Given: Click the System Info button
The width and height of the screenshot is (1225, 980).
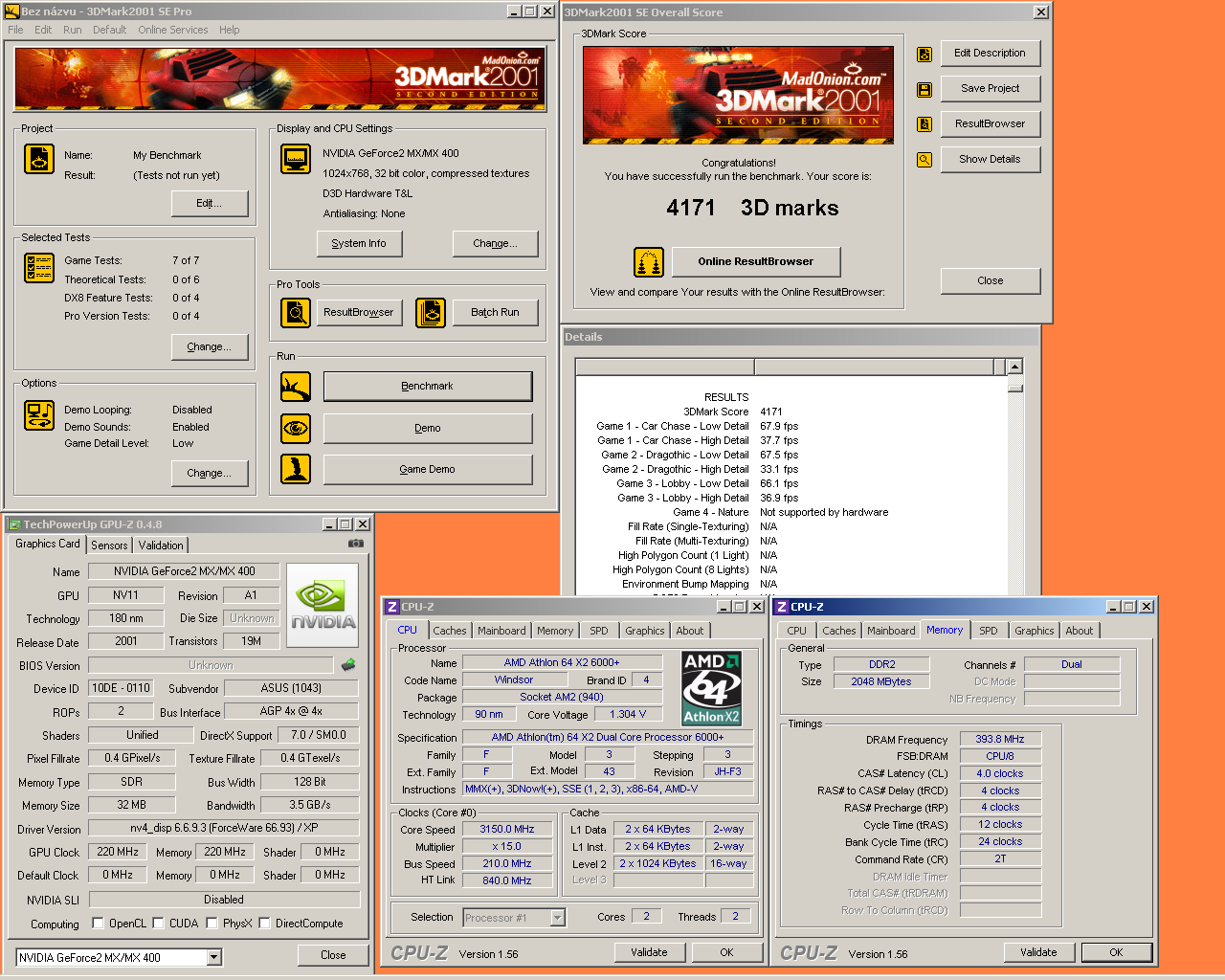Looking at the screenshot, I should (x=359, y=243).
